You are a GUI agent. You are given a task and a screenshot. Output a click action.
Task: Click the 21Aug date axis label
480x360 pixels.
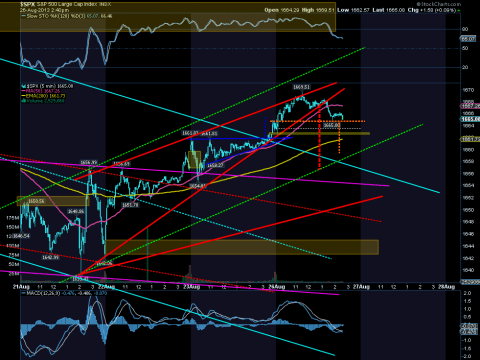[21, 287]
